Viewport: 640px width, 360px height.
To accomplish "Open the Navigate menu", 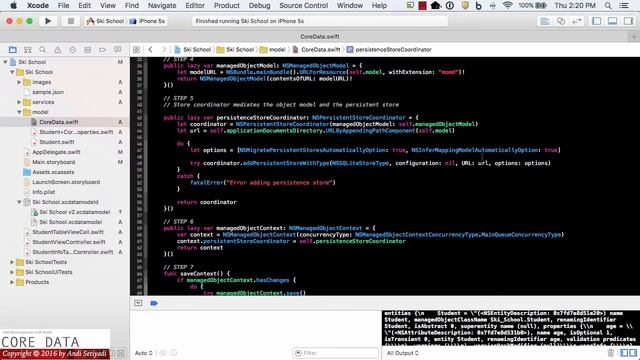I will click(162, 6).
